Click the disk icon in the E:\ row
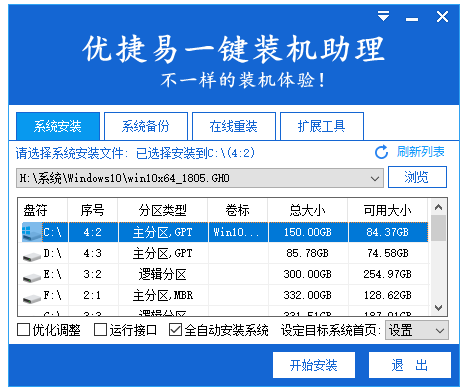Screen dimensions: 466x388 click(32, 277)
